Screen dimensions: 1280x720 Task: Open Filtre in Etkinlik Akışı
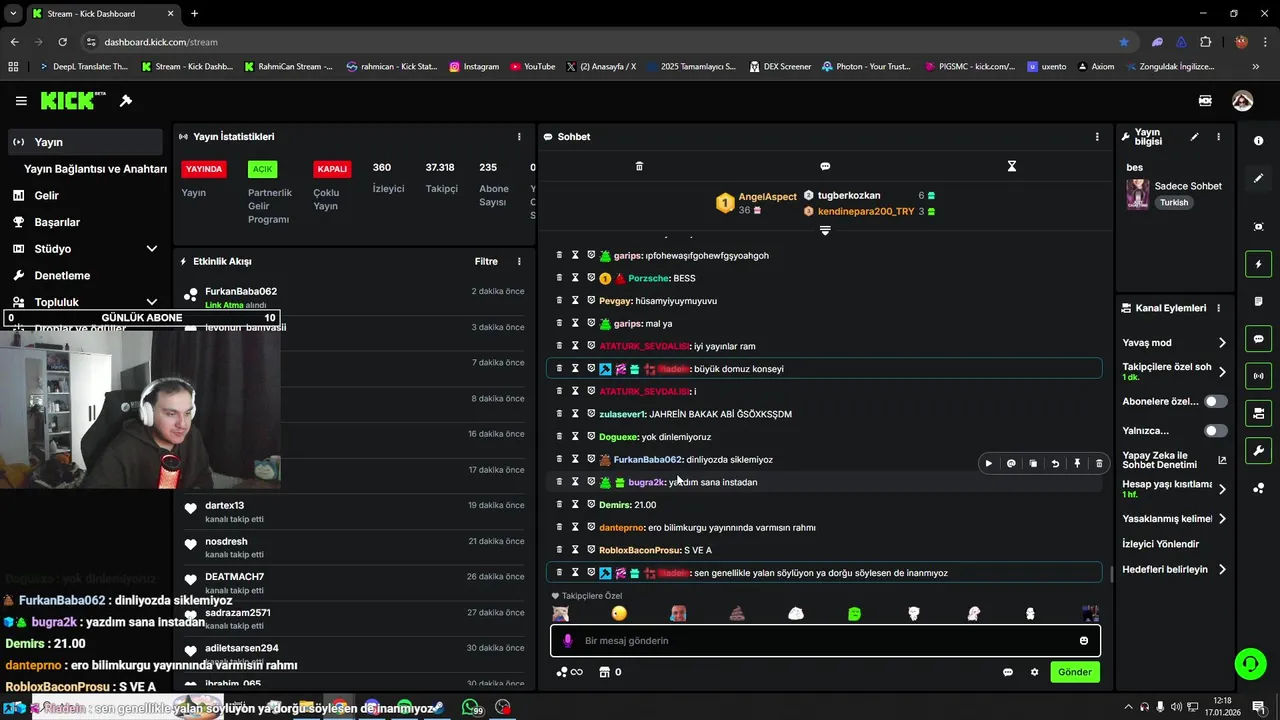(486, 262)
